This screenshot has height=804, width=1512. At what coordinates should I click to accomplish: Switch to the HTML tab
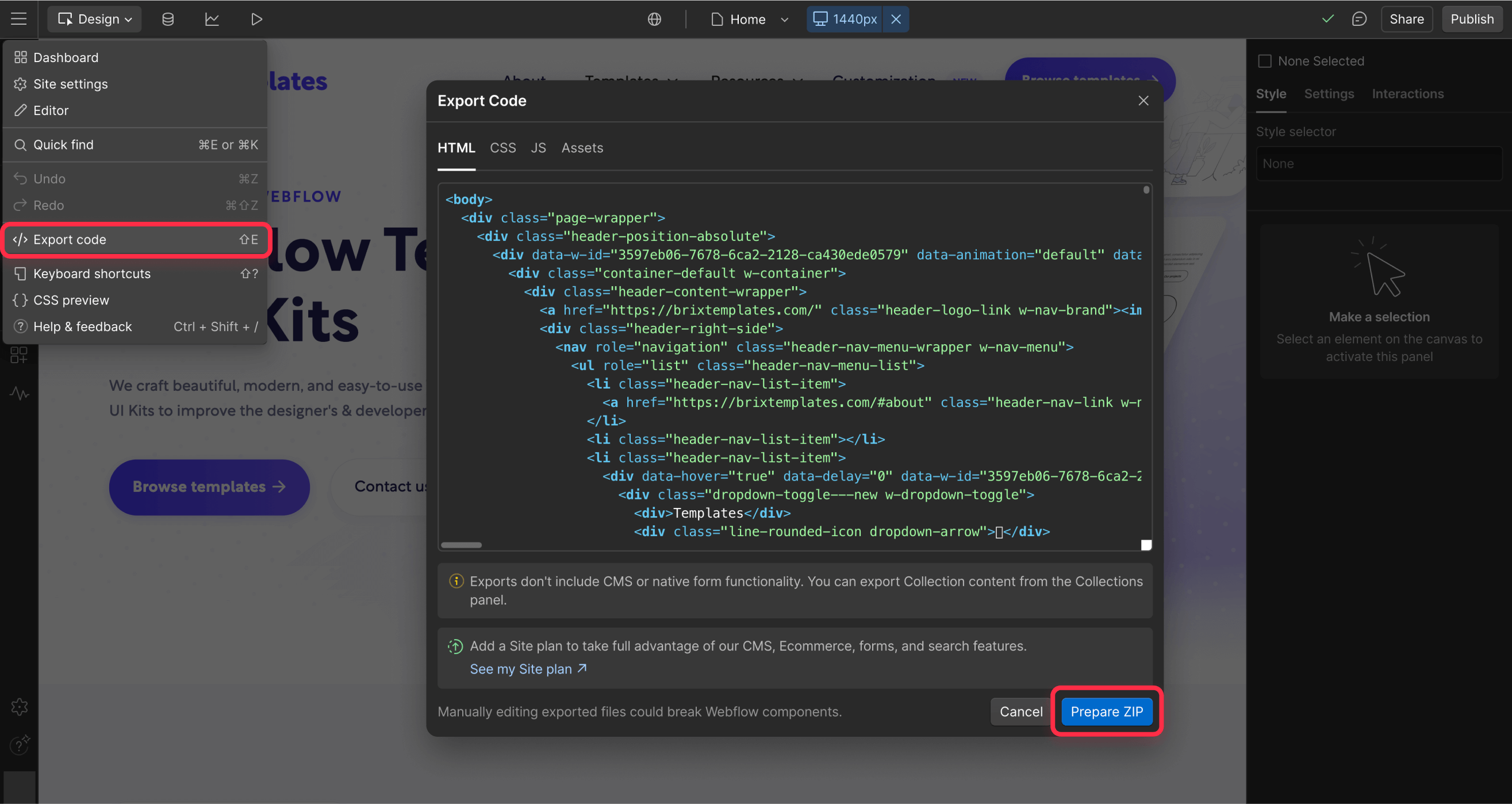tap(456, 148)
